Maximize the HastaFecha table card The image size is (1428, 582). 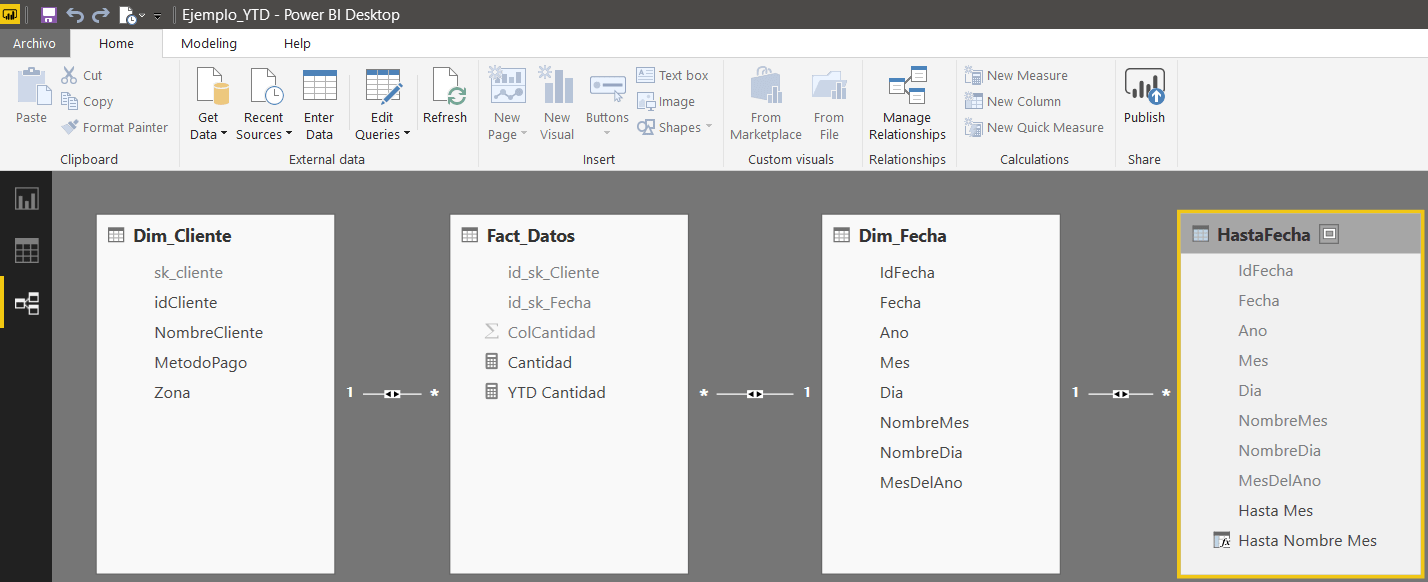tap(1328, 234)
